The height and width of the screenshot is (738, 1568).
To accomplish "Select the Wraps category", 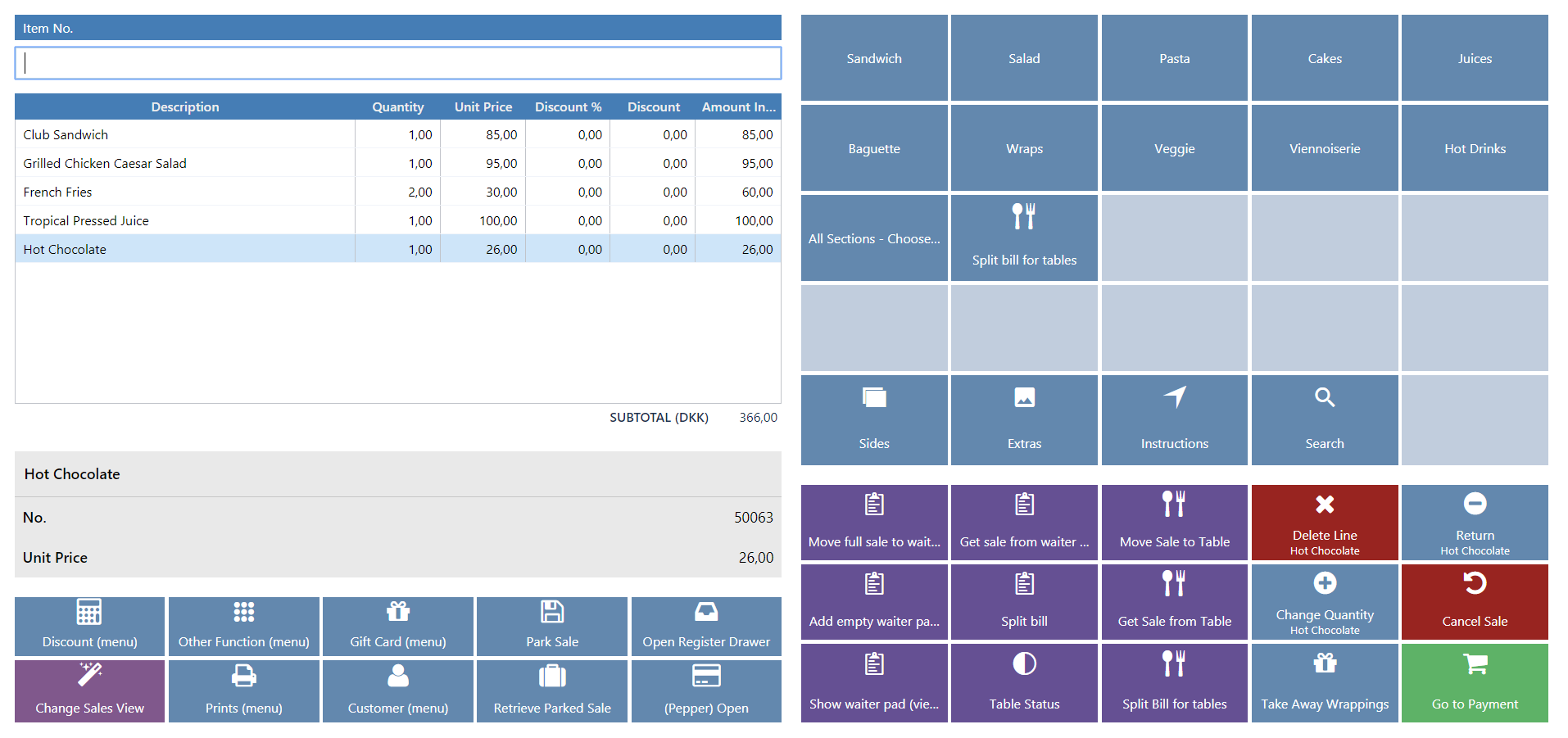I will pos(1024,148).
